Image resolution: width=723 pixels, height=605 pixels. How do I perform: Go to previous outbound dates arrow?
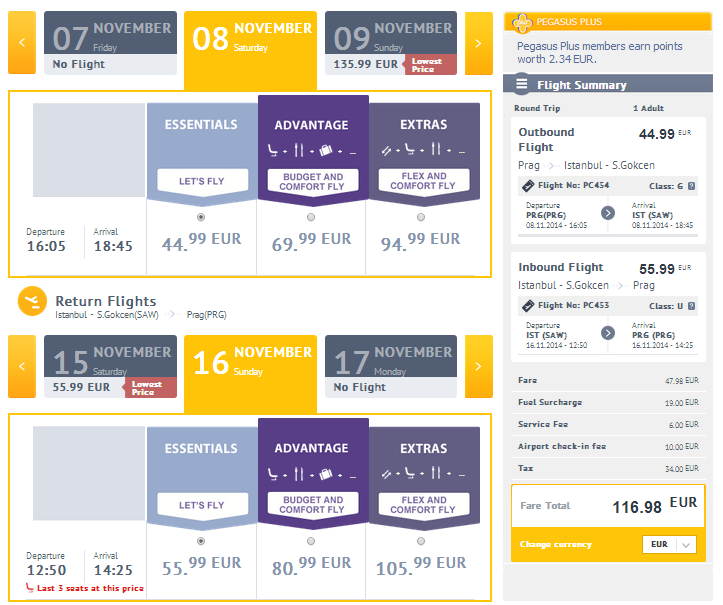click(22, 43)
